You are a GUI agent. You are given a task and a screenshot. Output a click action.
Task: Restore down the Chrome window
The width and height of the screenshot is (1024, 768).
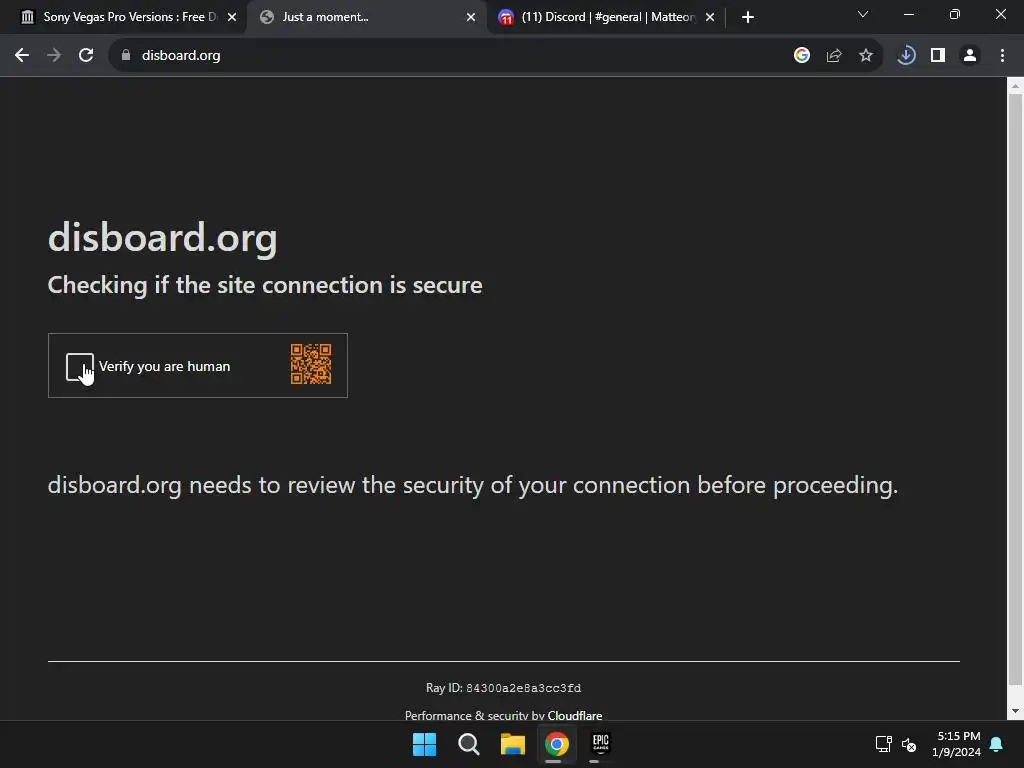coord(955,14)
